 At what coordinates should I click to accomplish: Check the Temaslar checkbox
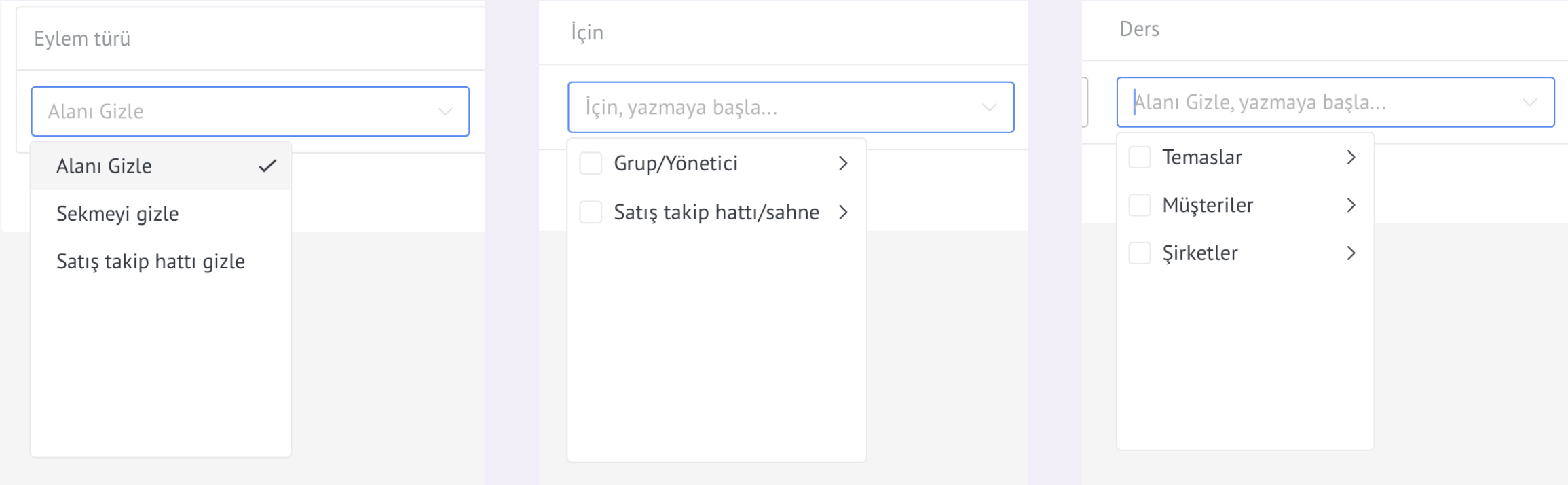tap(1140, 158)
